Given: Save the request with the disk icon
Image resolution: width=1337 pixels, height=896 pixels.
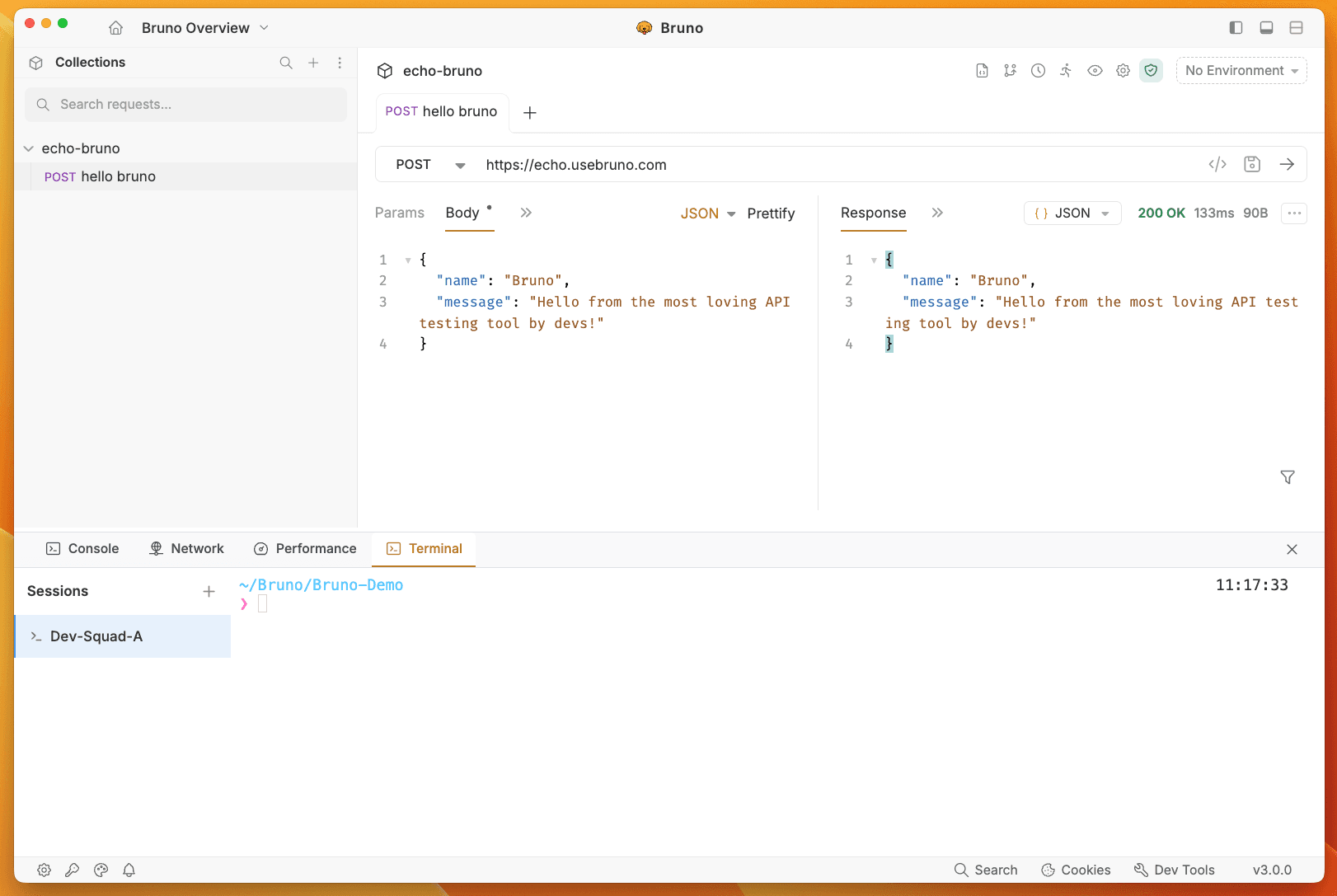Looking at the screenshot, I should pyautogui.click(x=1252, y=165).
